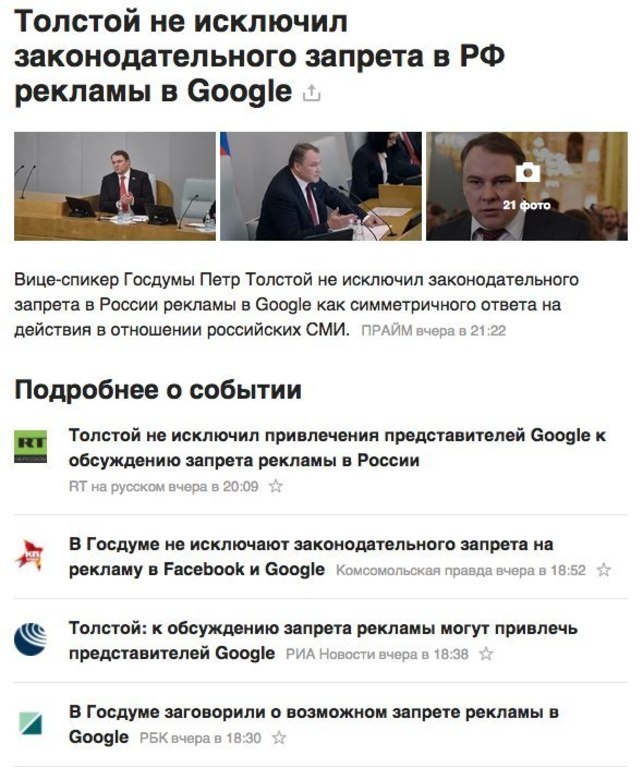Click the РИА Новости globe logo
The height and width of the screenshot is (768, 643).
pos(30,639)
